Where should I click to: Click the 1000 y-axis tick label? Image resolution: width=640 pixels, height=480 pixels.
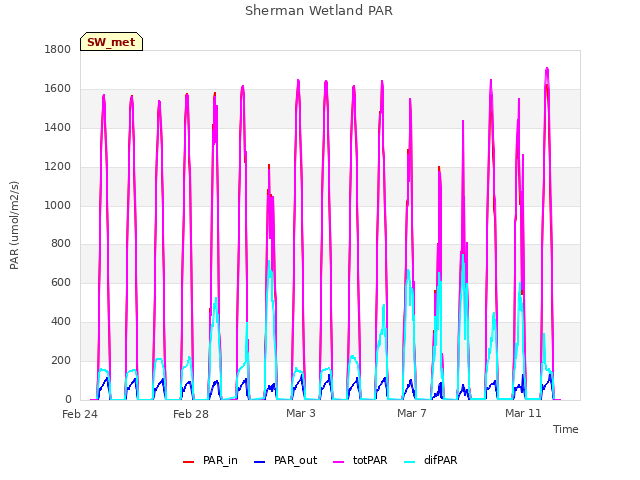point(58,205)
